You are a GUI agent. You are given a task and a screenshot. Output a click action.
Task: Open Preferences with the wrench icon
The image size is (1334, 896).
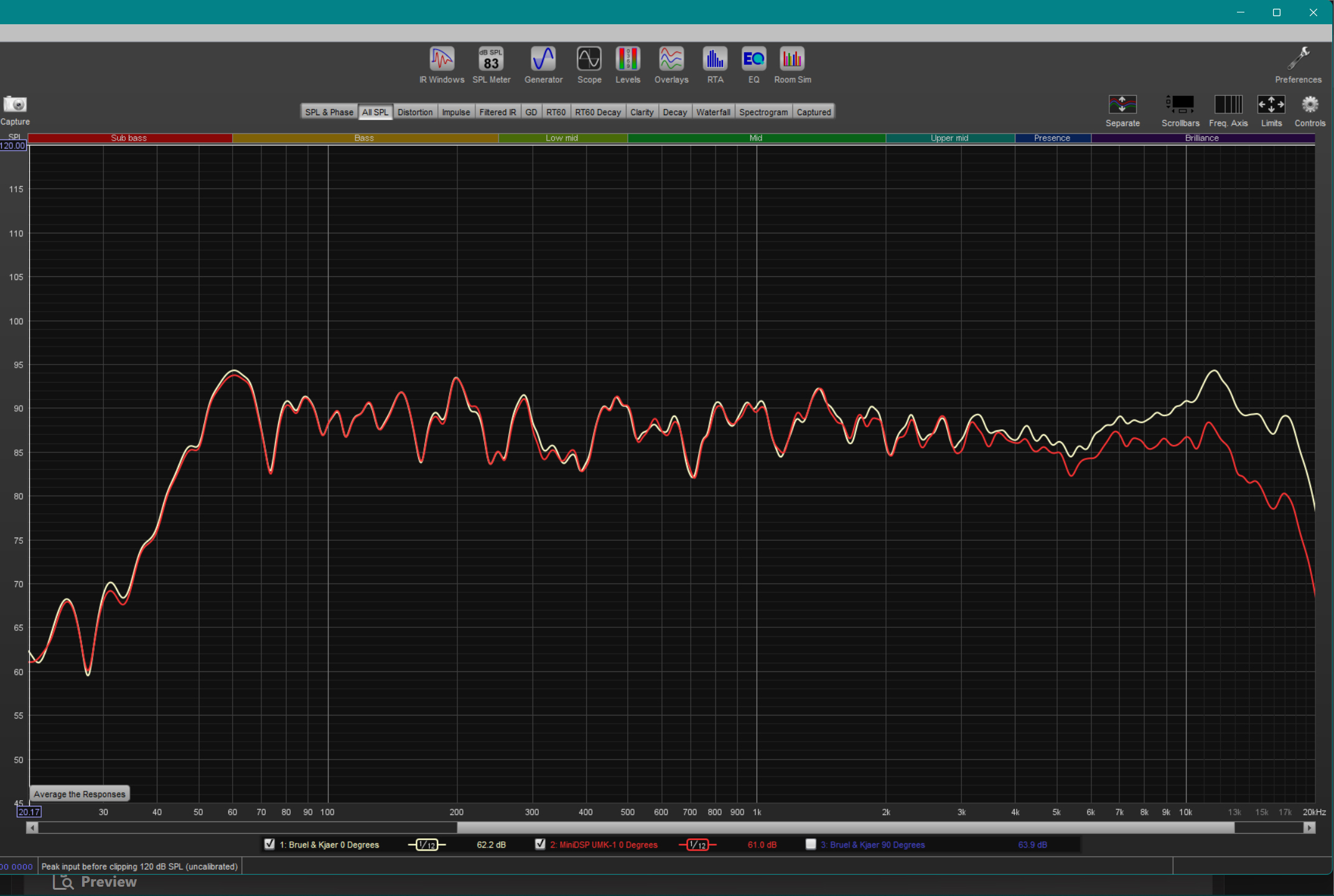click(1298, 65)
